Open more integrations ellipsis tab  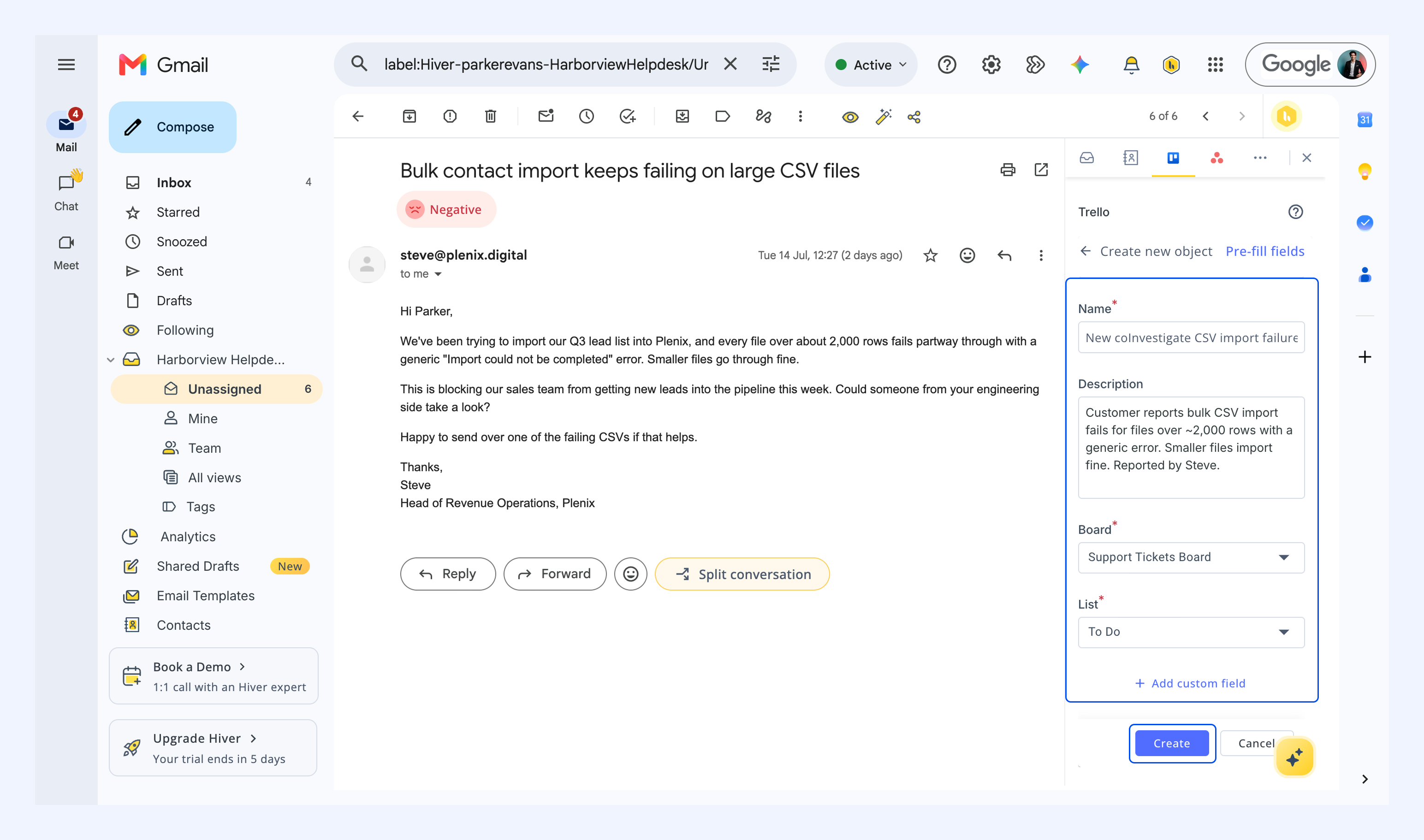[1260, 158]
